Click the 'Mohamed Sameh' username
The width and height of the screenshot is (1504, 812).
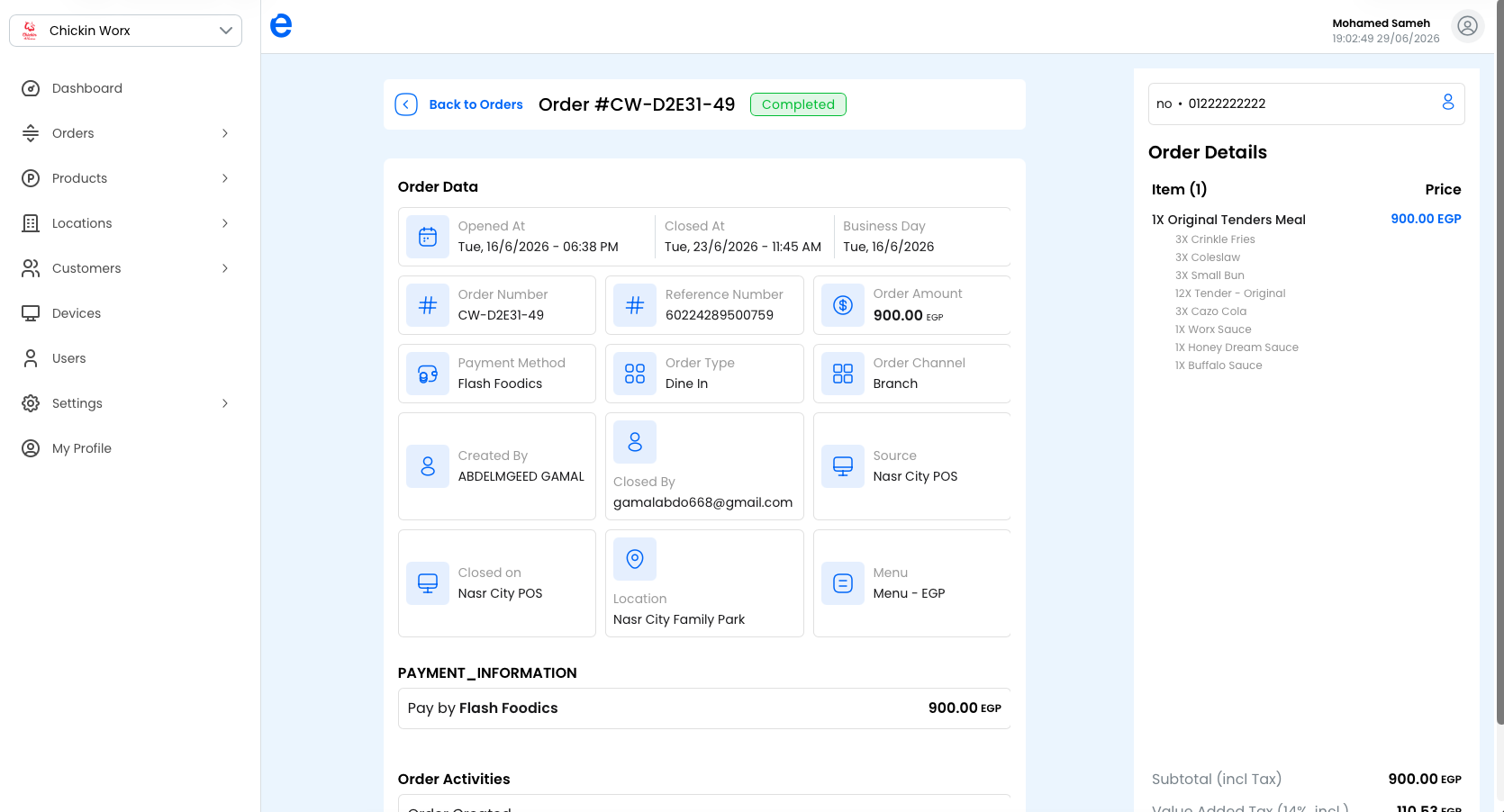(1381, 23)
